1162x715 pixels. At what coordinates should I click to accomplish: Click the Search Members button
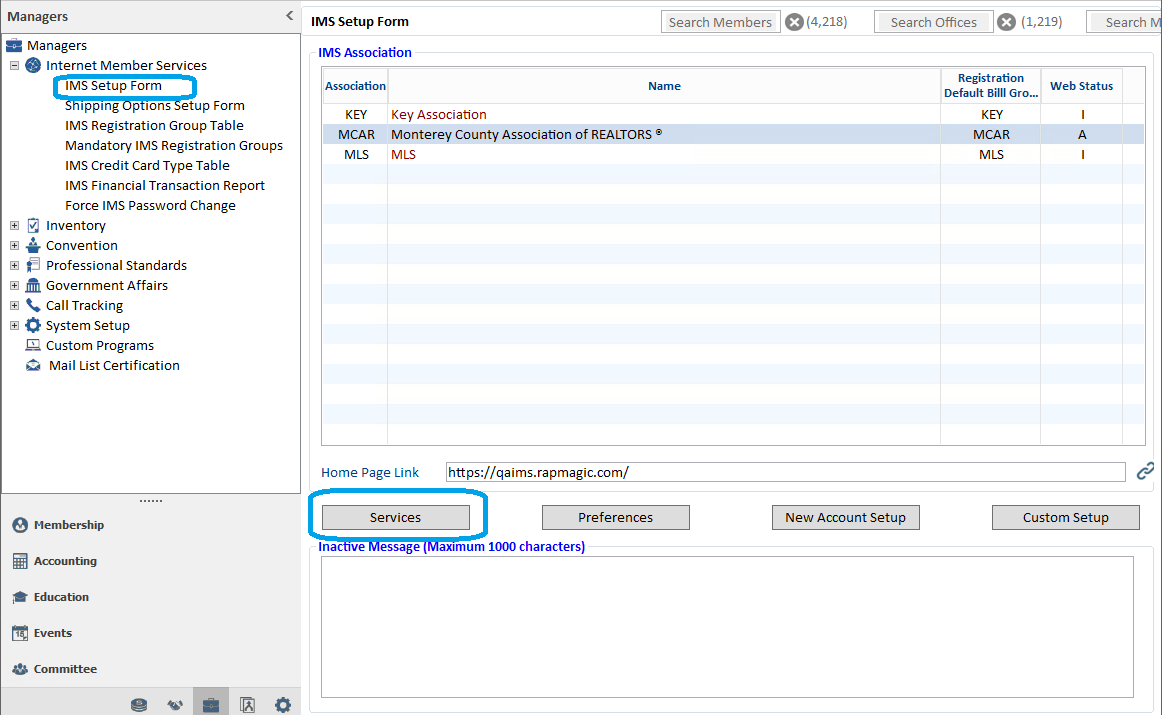[x=720, y=22]
